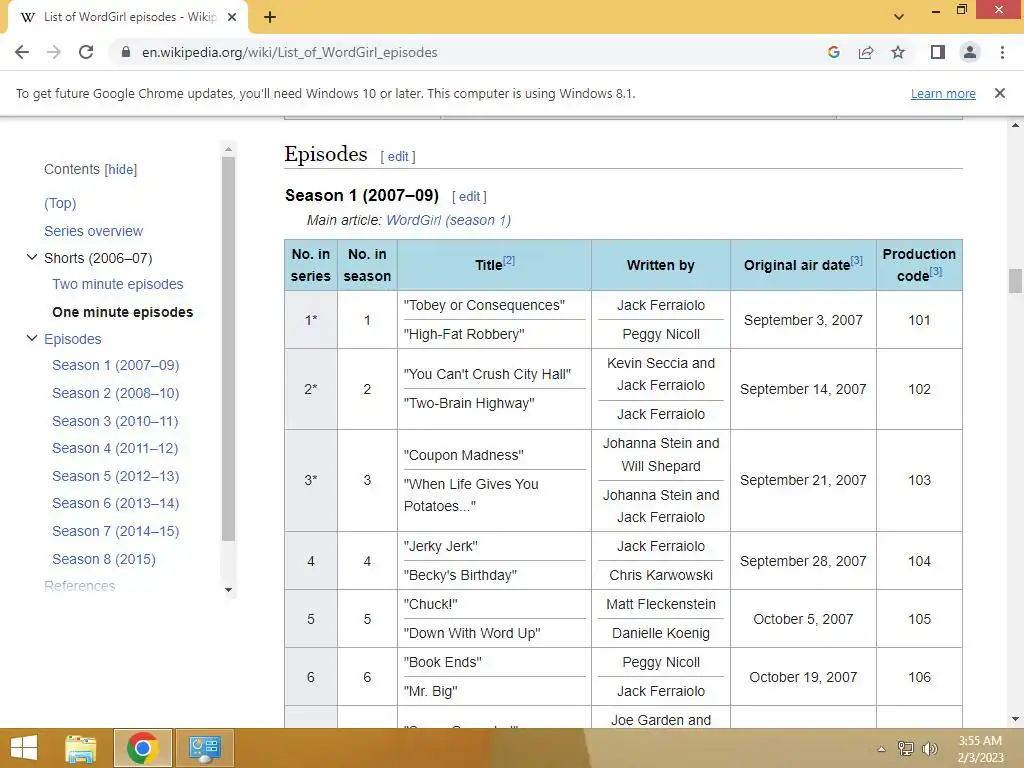Click the Chrome taskbar icon

[x=142, y=748]
